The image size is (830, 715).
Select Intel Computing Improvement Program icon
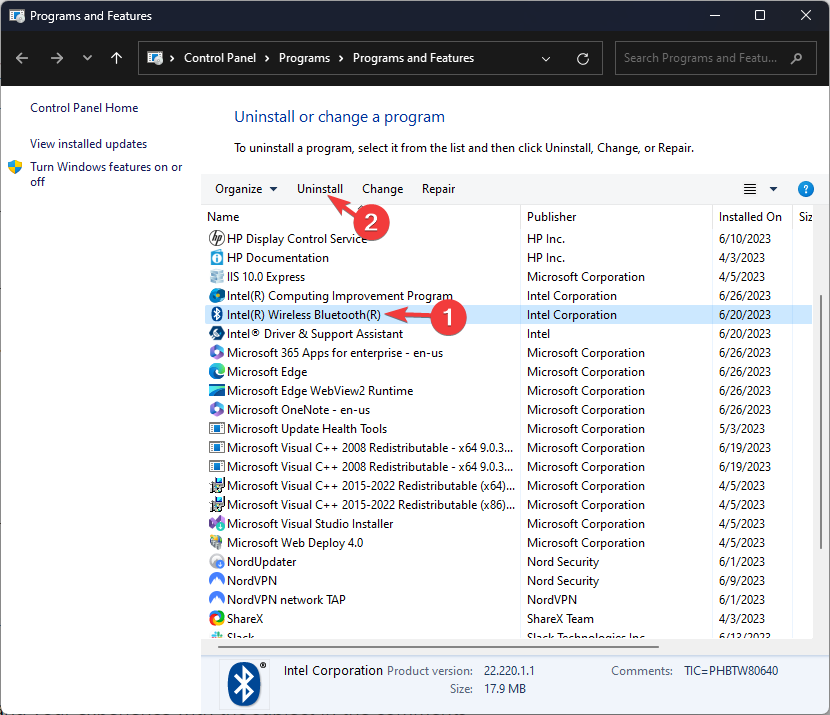(216, 295)
